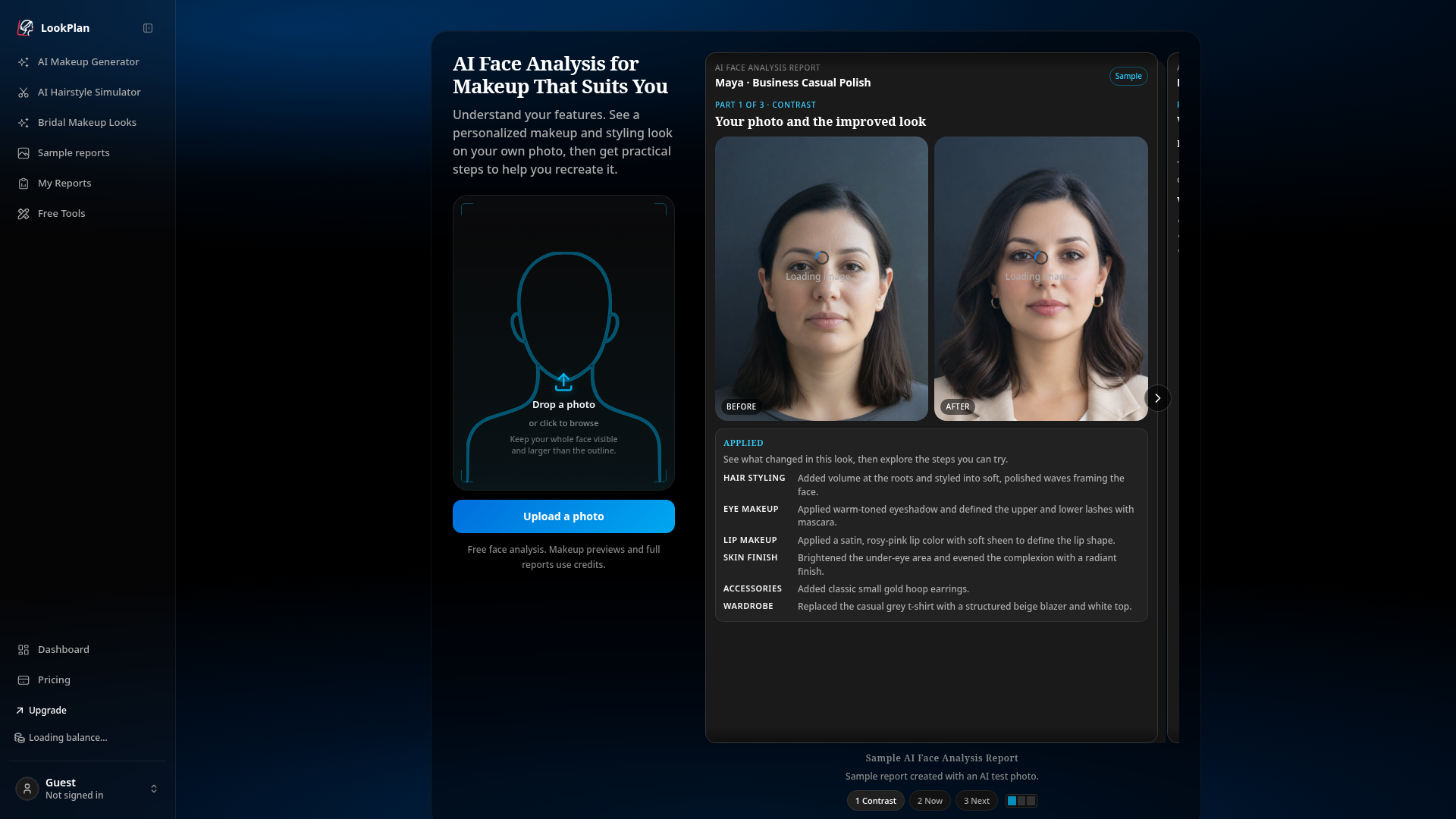The width and height of the screenshot is (1456, 819).
Task: Click the HAIR STYLING row label
Action: coord(754,478)
